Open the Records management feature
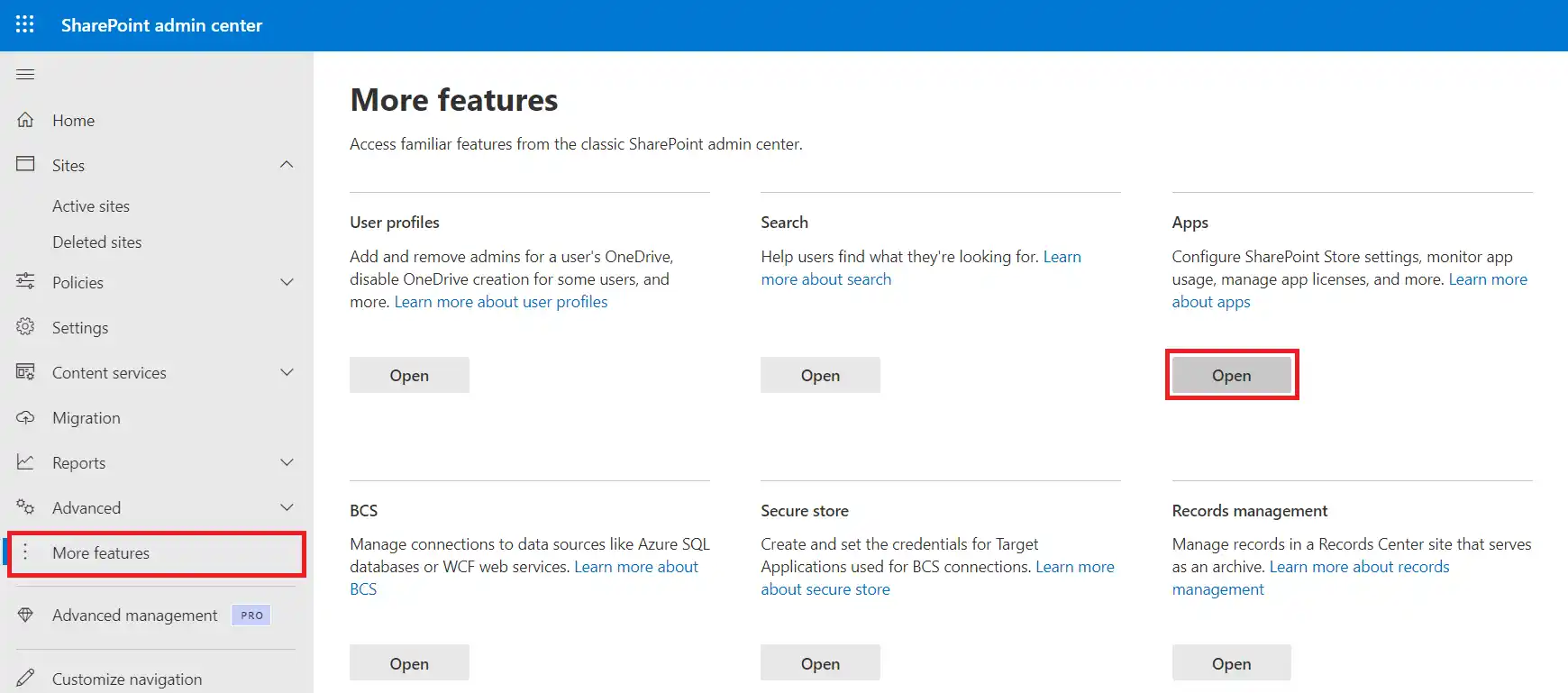The width and height of the screenshot is (1568, 693). tap(1231, 663)
